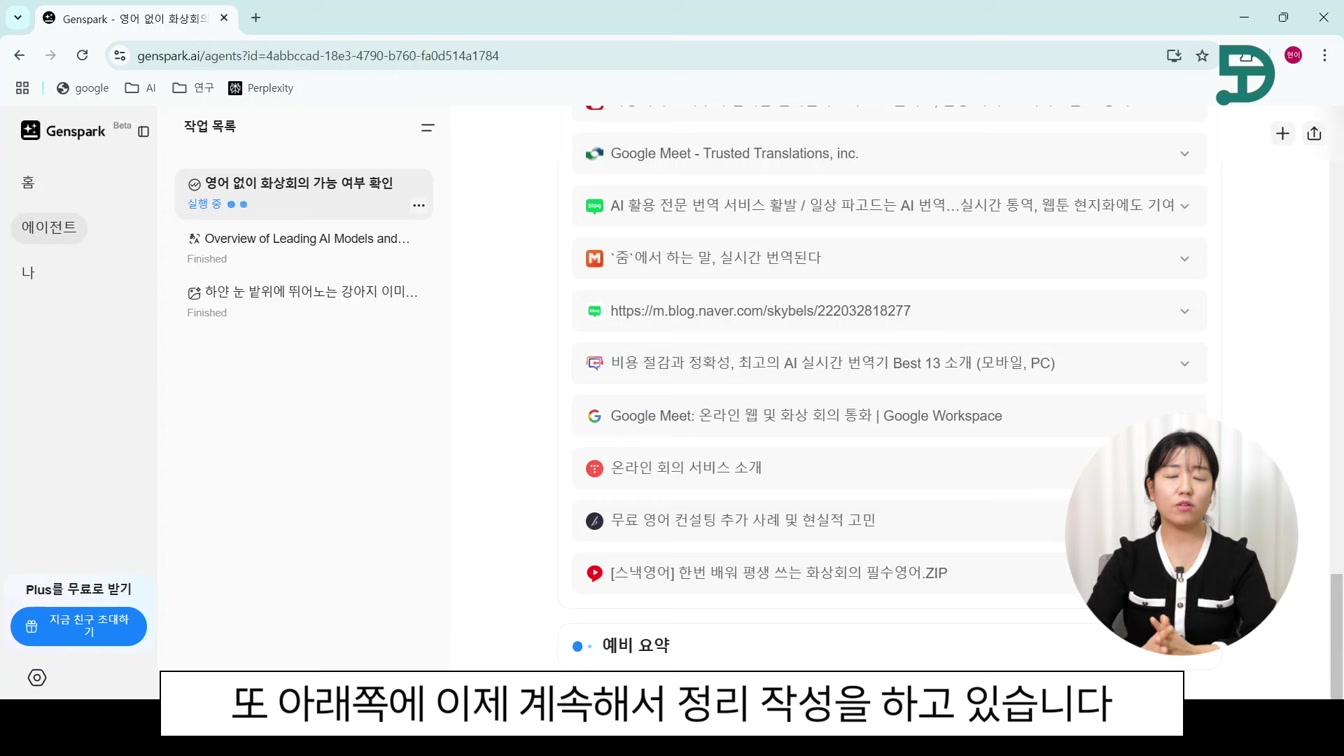Open the google bookmark

click(x=82, y=88)
